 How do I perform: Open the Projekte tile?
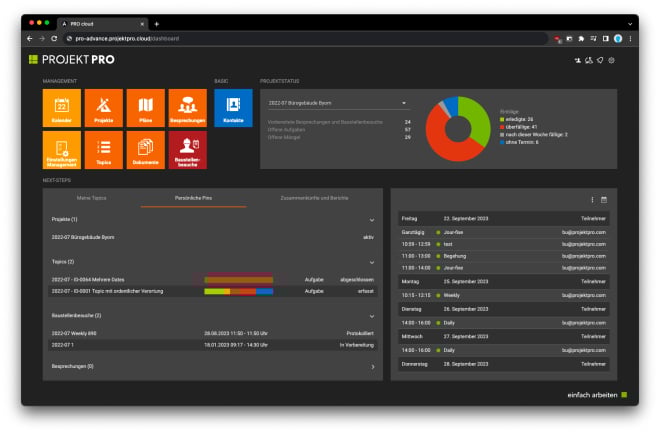coord(103,108)
